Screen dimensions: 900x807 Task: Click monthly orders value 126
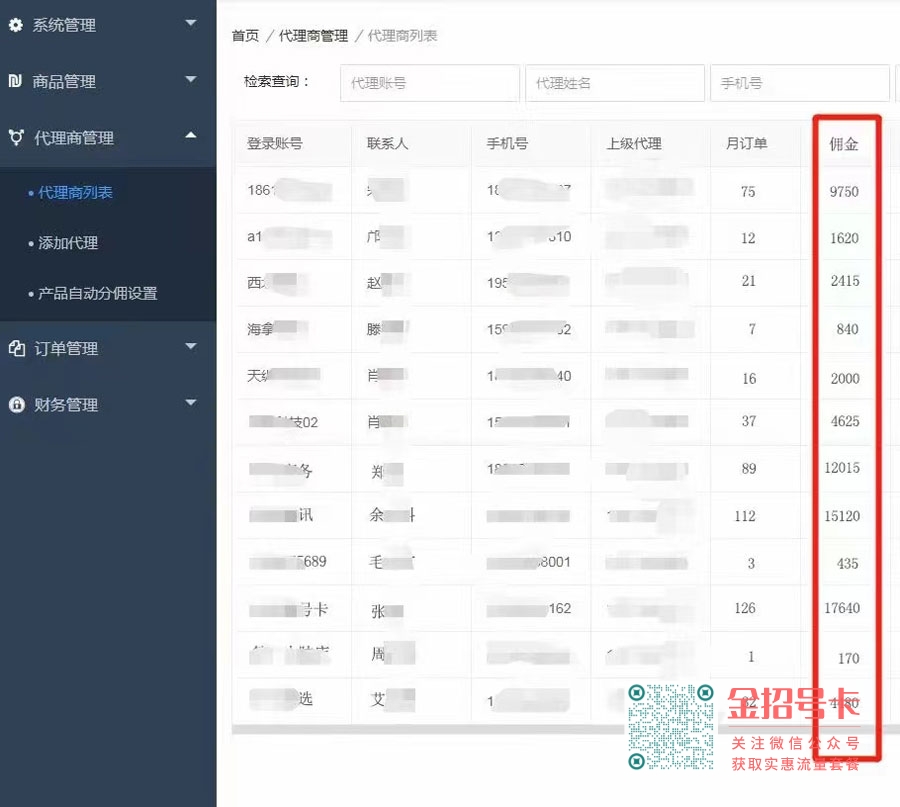pyautogui.click(x=745, y=608)
